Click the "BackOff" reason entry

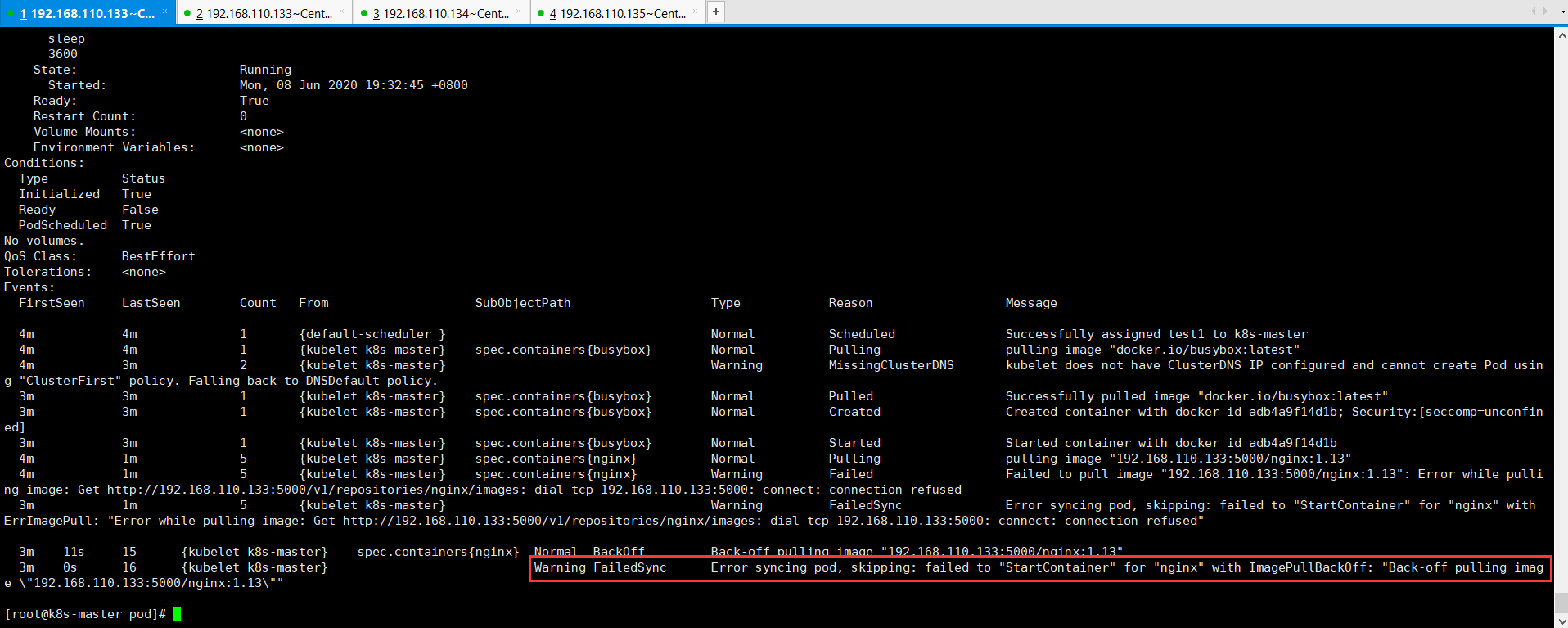(x=619, y=552)
